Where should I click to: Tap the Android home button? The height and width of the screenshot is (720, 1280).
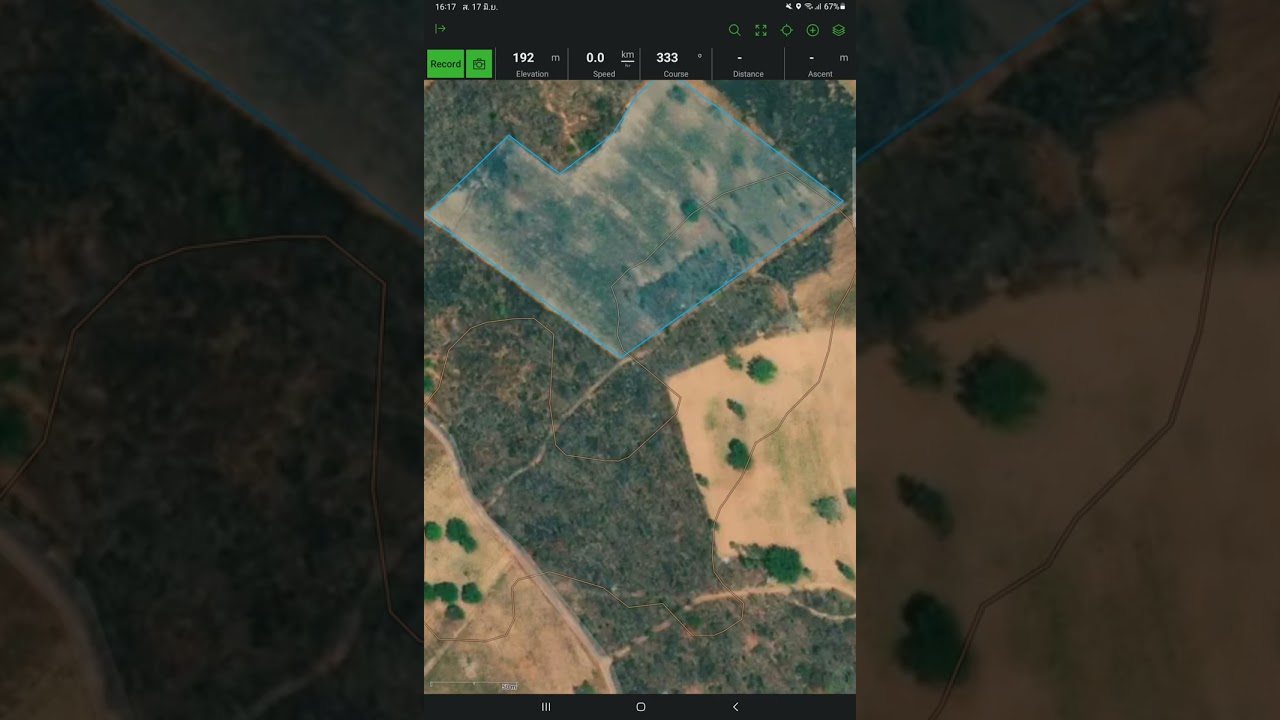[641, 707]
